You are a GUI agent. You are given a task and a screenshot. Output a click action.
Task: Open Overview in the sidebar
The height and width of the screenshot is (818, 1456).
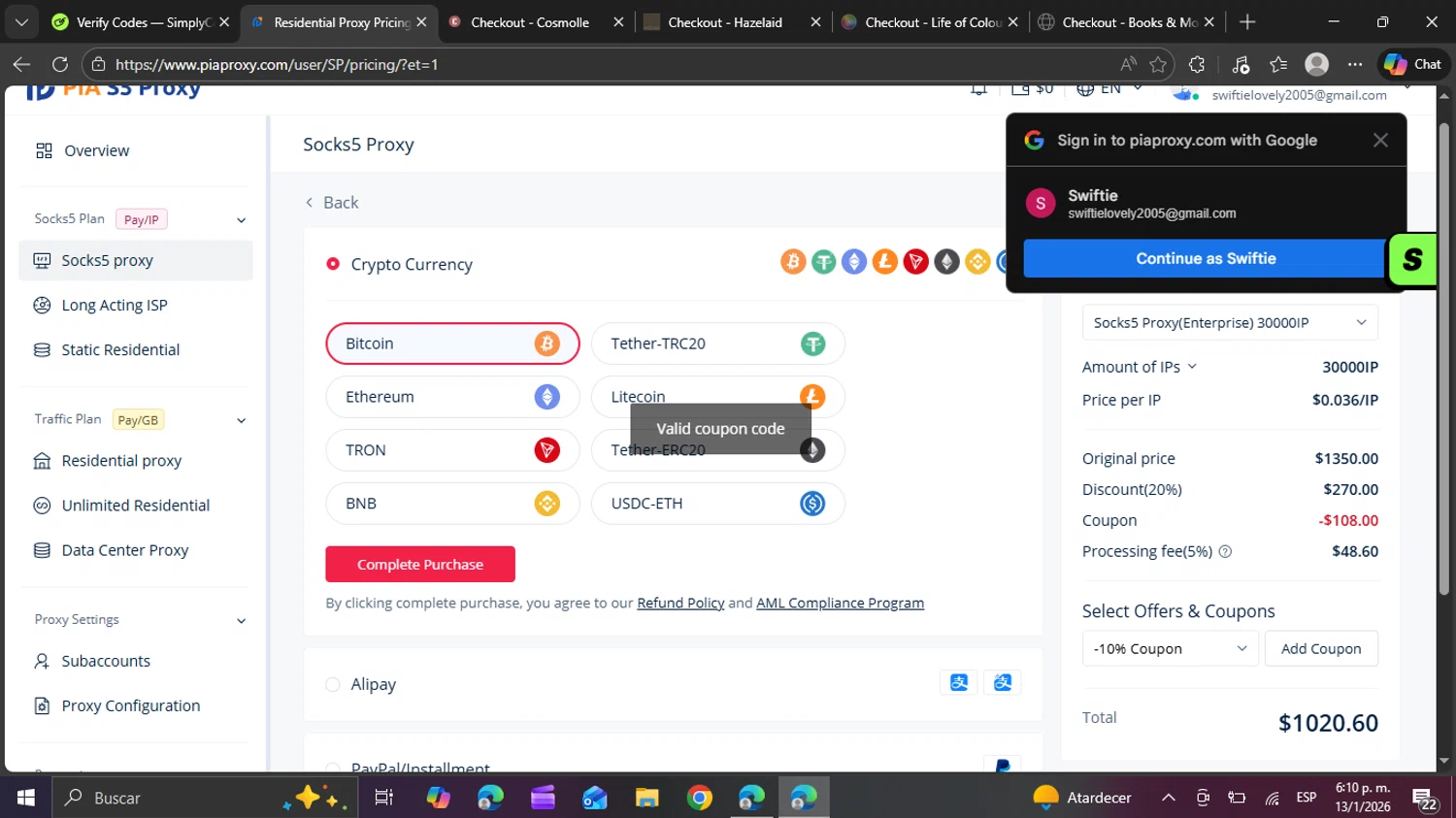pyautogui.click(x=136, y=150)
